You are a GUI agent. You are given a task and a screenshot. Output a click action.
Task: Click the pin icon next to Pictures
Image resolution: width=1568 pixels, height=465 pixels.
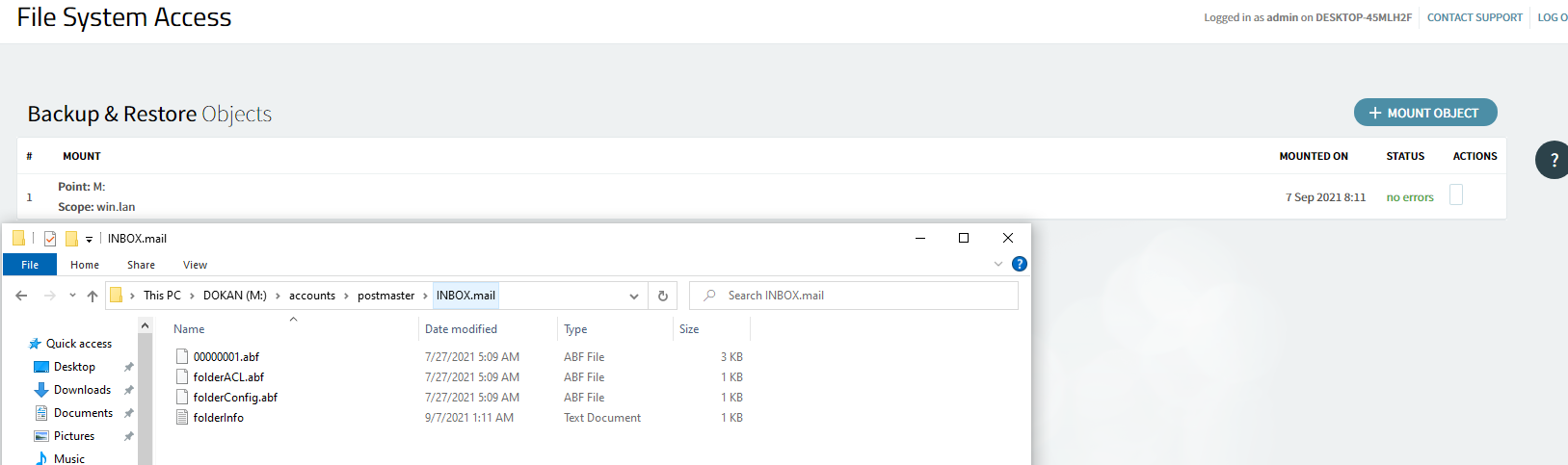coord(128,436)
